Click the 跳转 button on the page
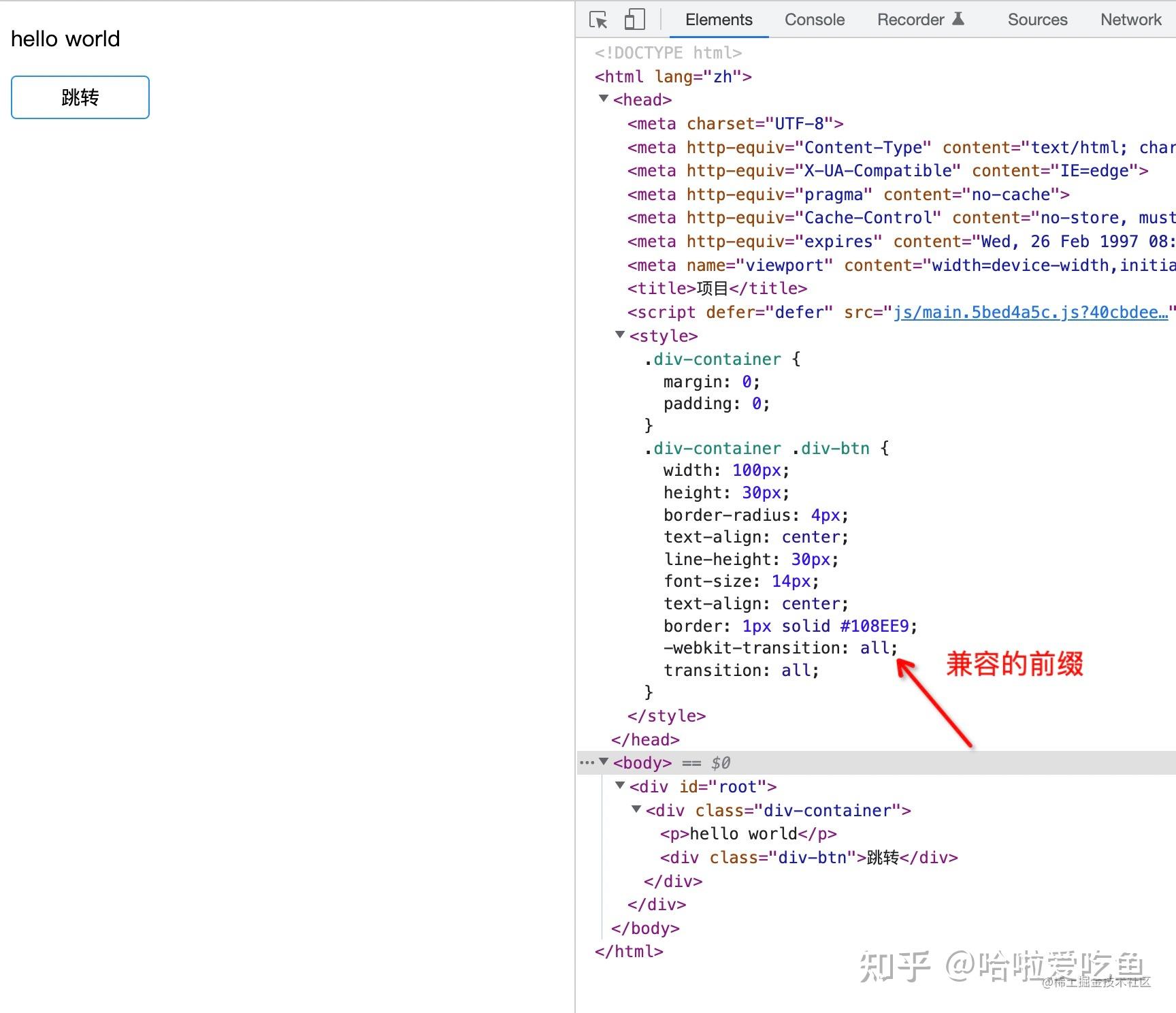The height and width of the screenshot is (1013, 1176). [x=80, y=97]
